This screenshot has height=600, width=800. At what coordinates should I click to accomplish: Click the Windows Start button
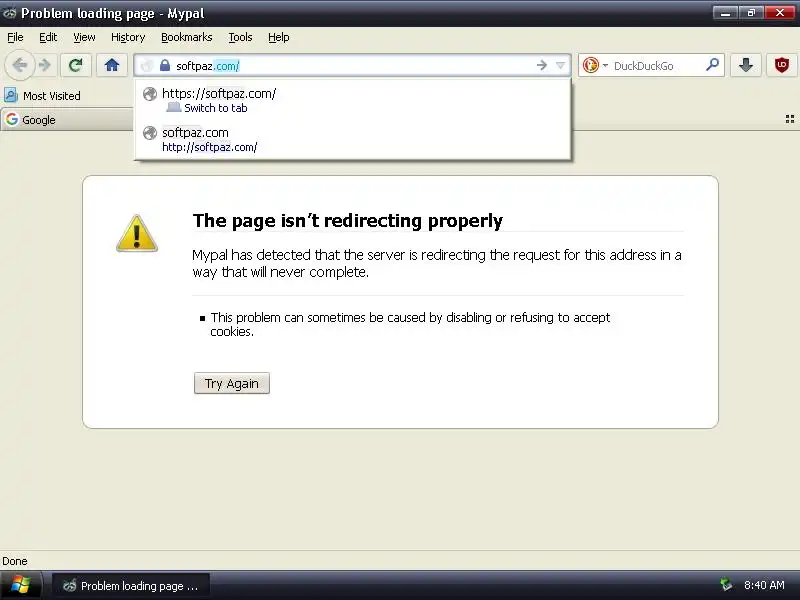point(20,585)
